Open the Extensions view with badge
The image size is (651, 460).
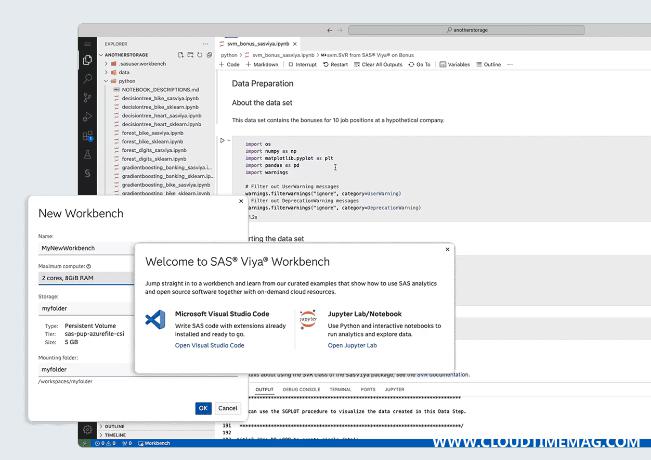88,136
